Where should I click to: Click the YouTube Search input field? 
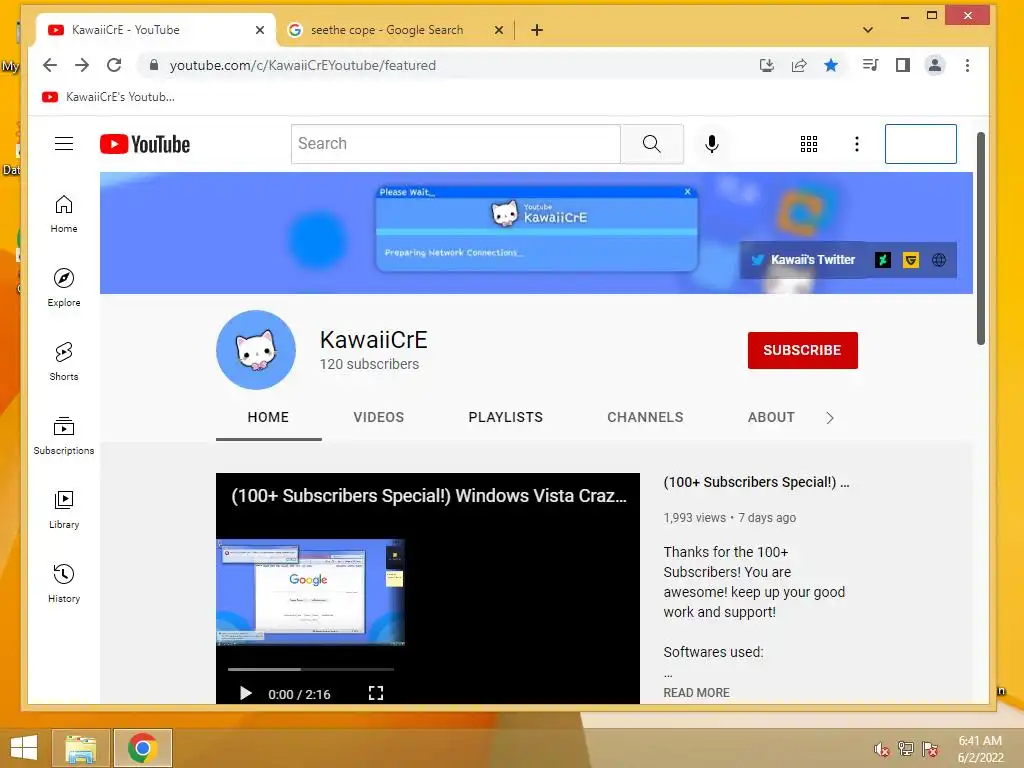coord(456,144)
